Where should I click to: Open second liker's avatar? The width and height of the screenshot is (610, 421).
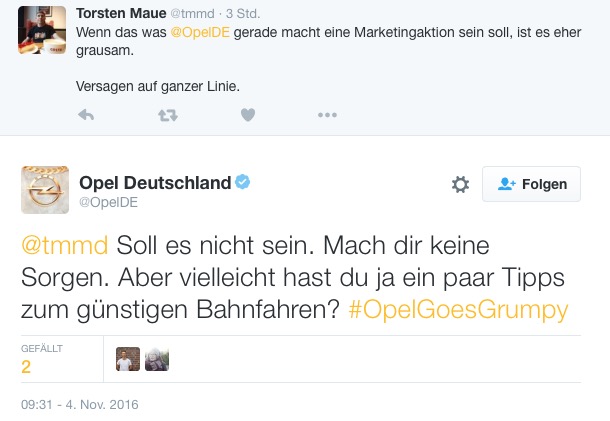click(x=157, y=359)
